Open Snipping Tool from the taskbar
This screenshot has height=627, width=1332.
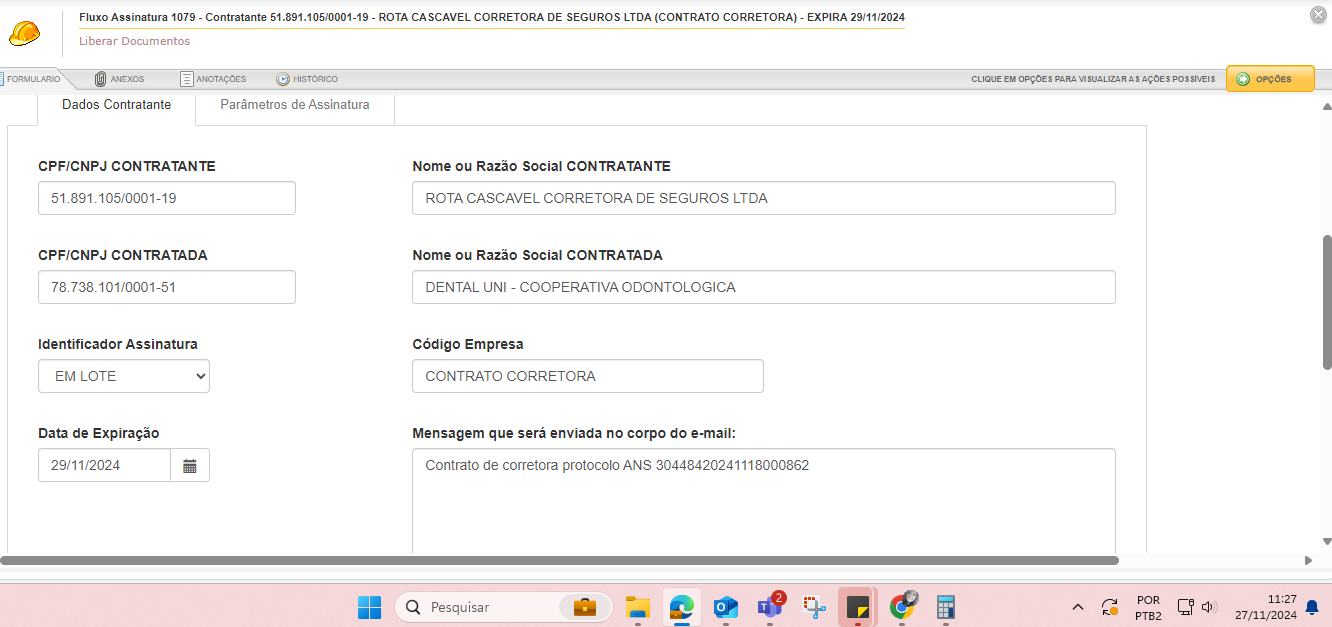coord(814,607)
